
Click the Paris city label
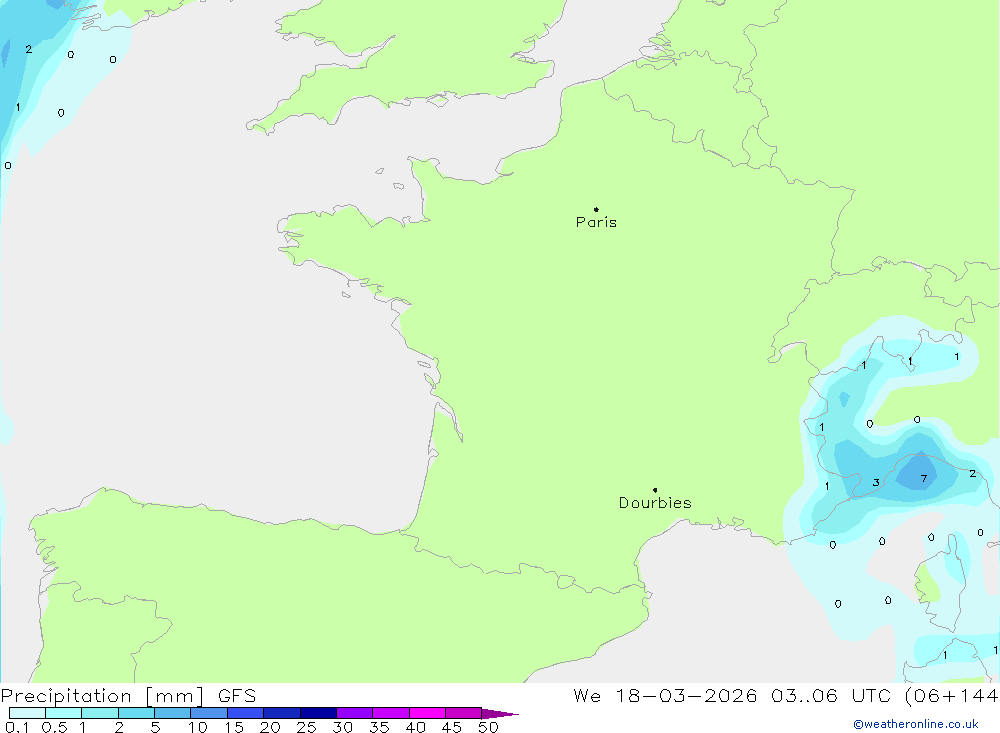pos(596,222)
